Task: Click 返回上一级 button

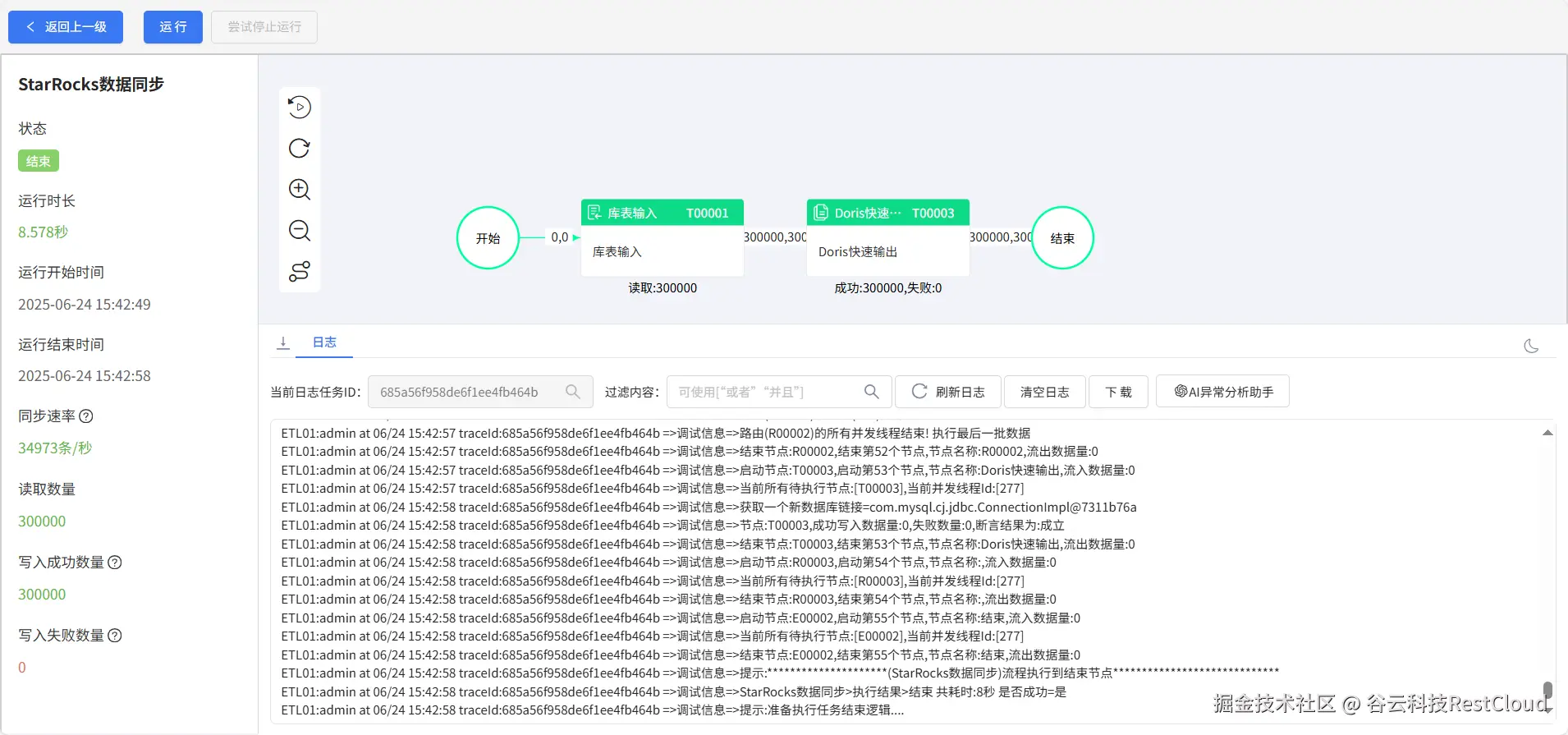Action: tap(66, 27)
